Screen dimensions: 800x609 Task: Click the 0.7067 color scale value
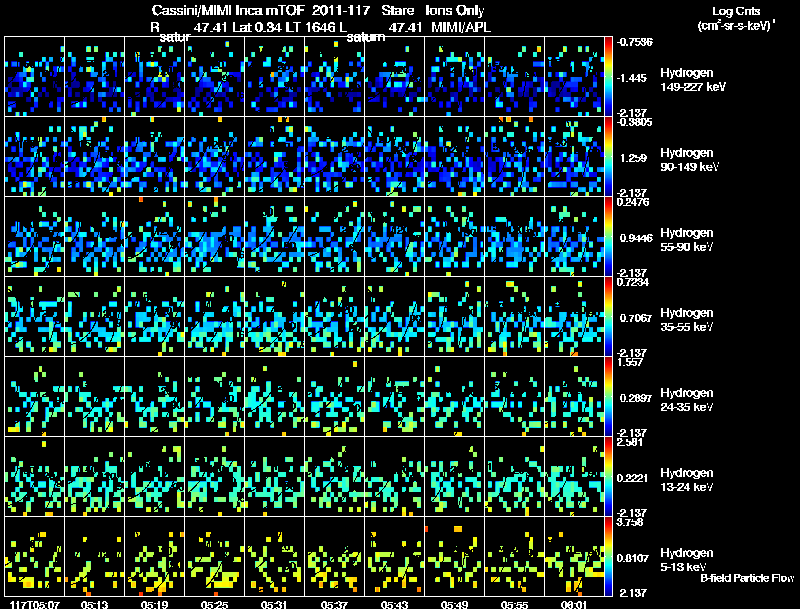click(x=636, y=318)
